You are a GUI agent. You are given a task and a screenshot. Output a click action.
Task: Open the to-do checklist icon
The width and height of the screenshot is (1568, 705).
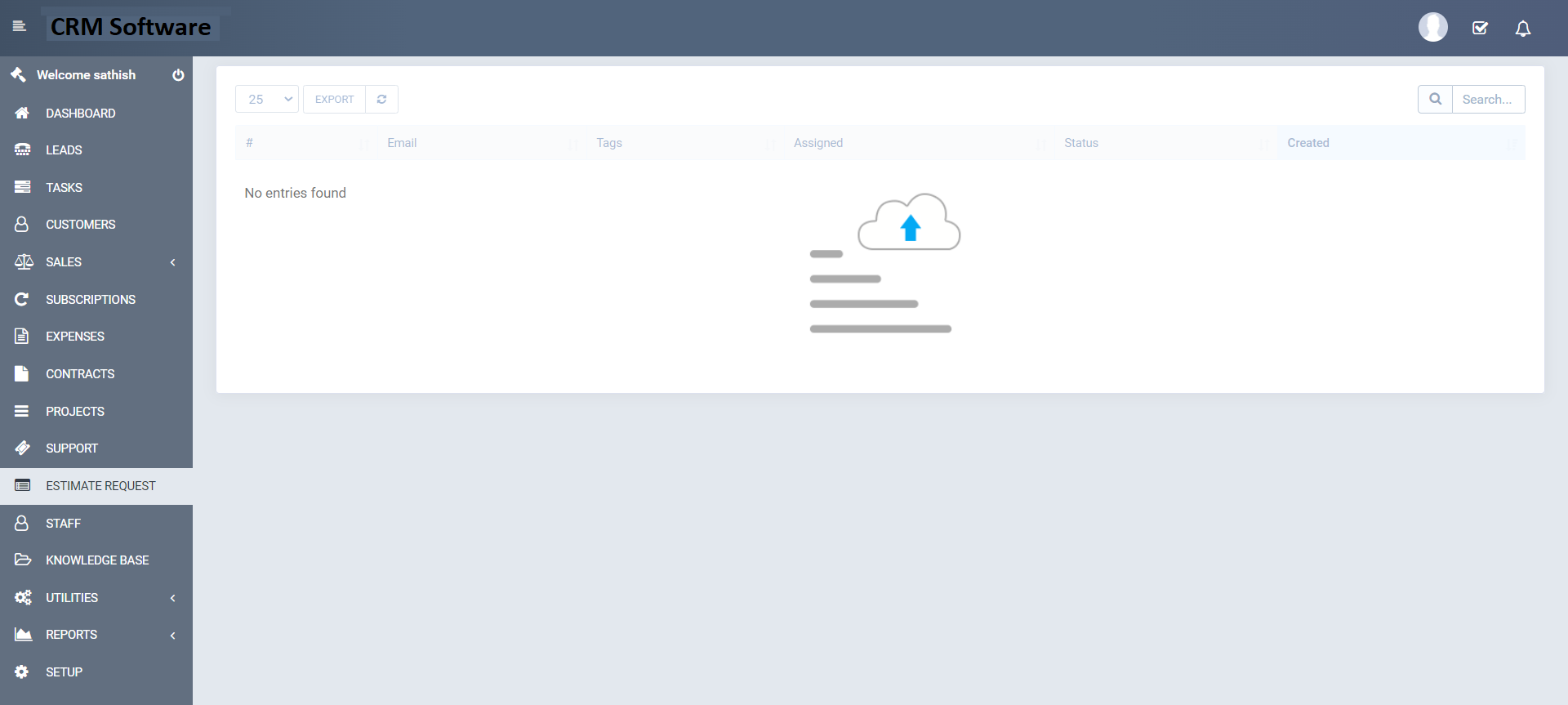(x=1480, y=29)
